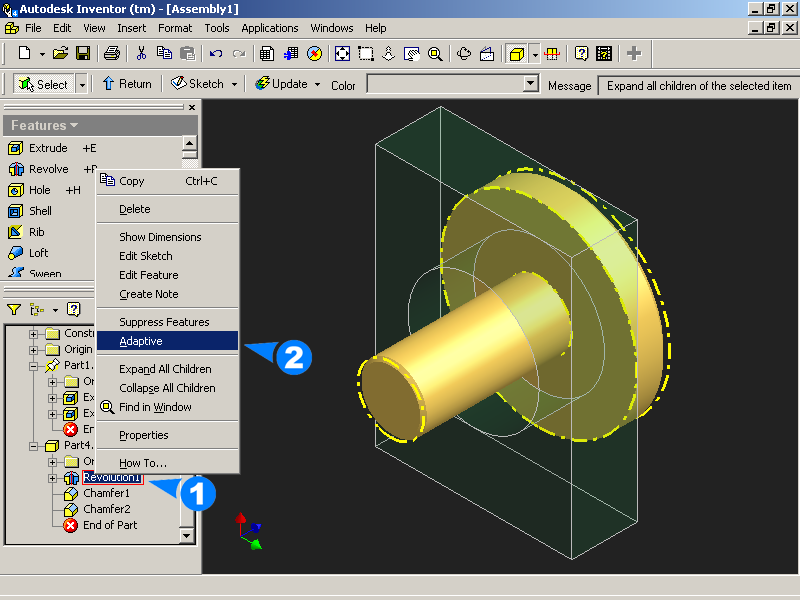Click the Paste clipboard icon
Image resolution: width=800 pixels, height=600 pixels.
click(187, 53)
